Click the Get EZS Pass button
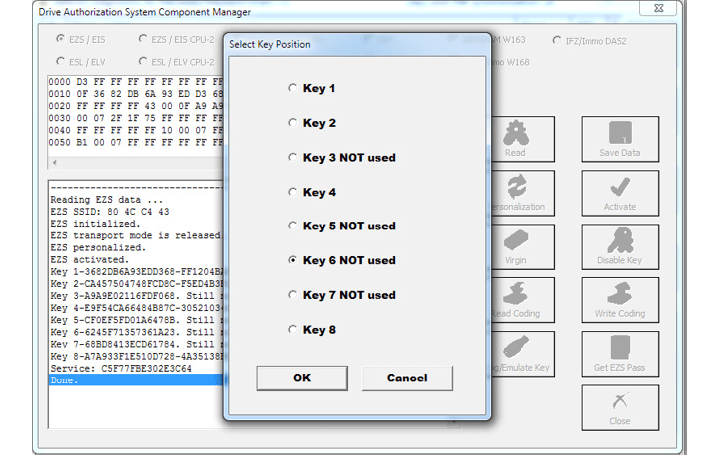 point(620,355)
